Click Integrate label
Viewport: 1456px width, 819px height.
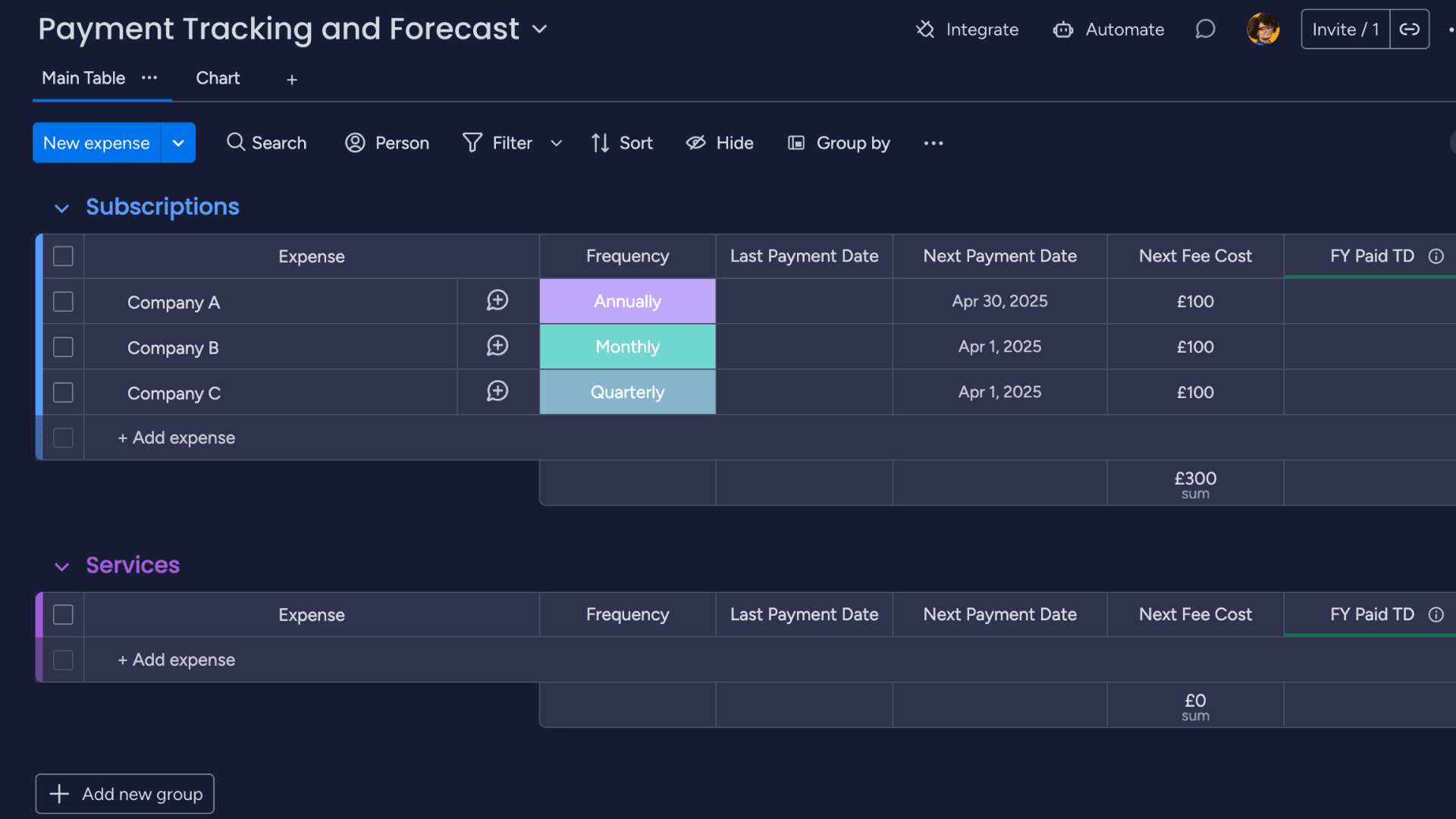click(x=982, y=30)
